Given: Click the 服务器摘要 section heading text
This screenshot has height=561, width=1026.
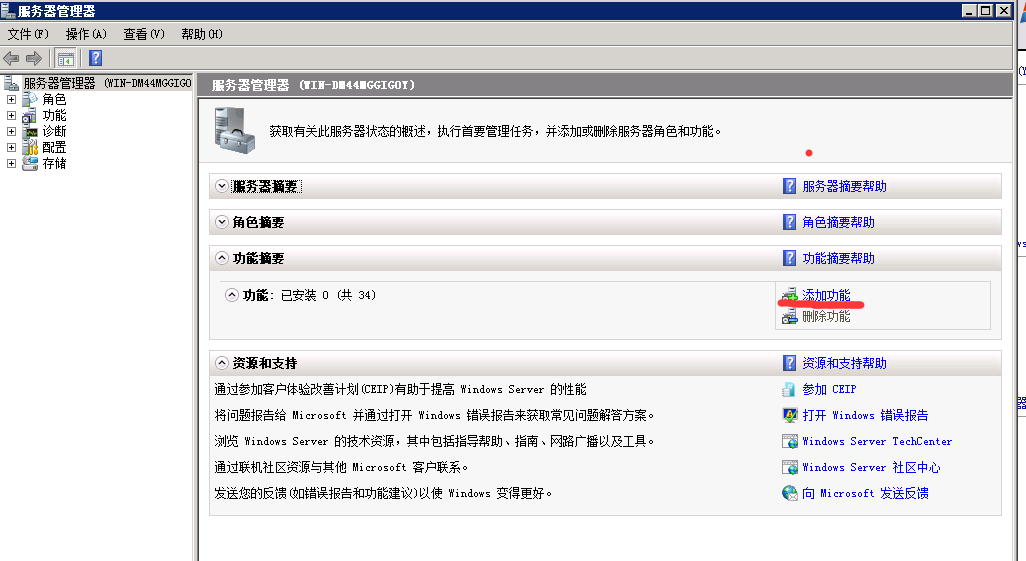Looking at the screenshot, I should [266, 187].
